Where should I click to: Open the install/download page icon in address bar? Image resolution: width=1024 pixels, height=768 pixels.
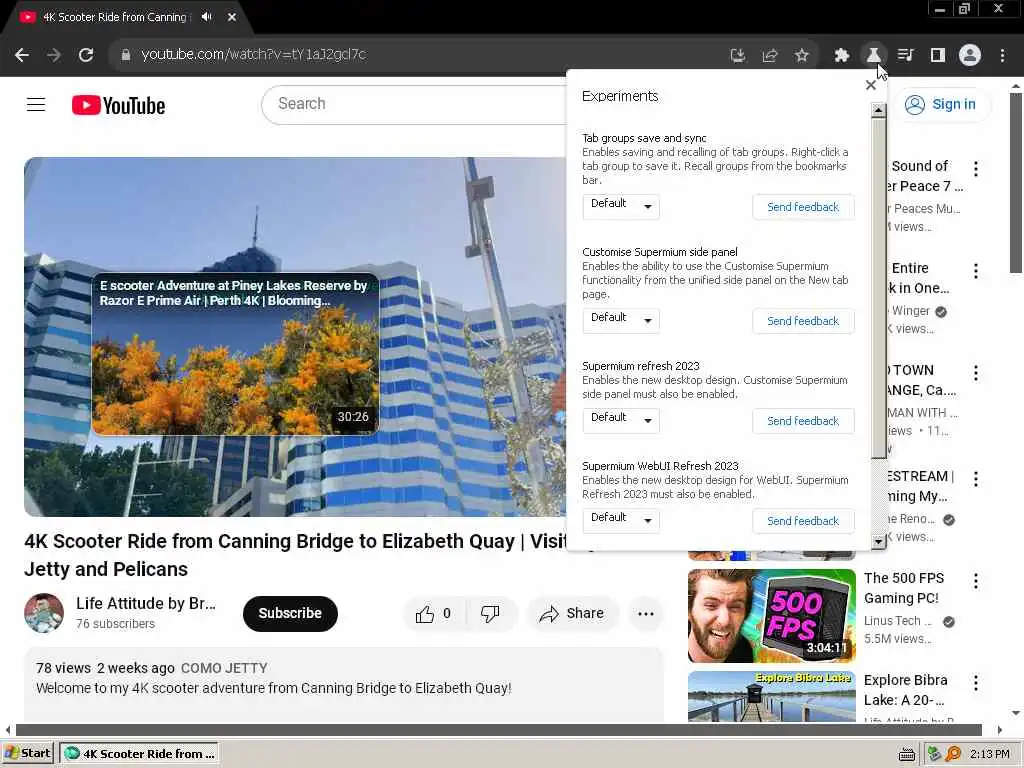coord(738,56)
